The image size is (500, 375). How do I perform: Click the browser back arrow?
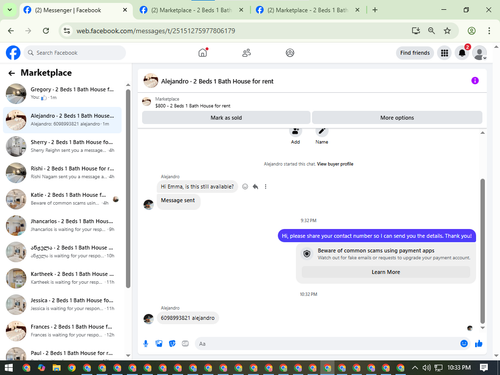pyautogui.click(x=11, y=31)
